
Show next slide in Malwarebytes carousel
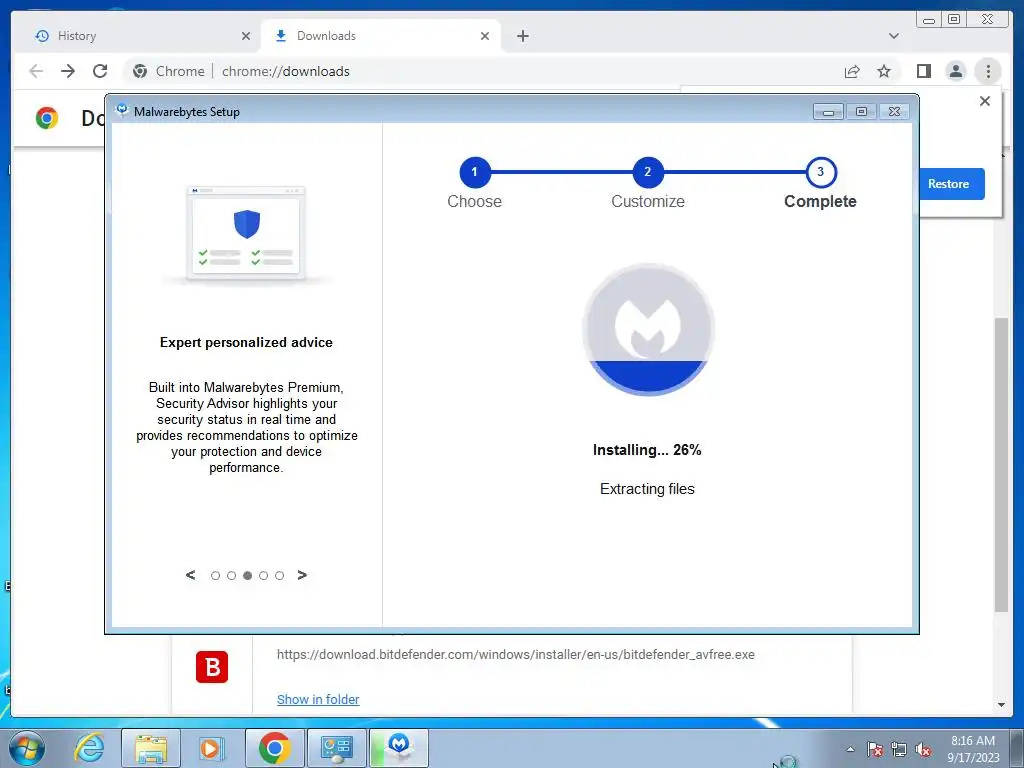point(302,575)
